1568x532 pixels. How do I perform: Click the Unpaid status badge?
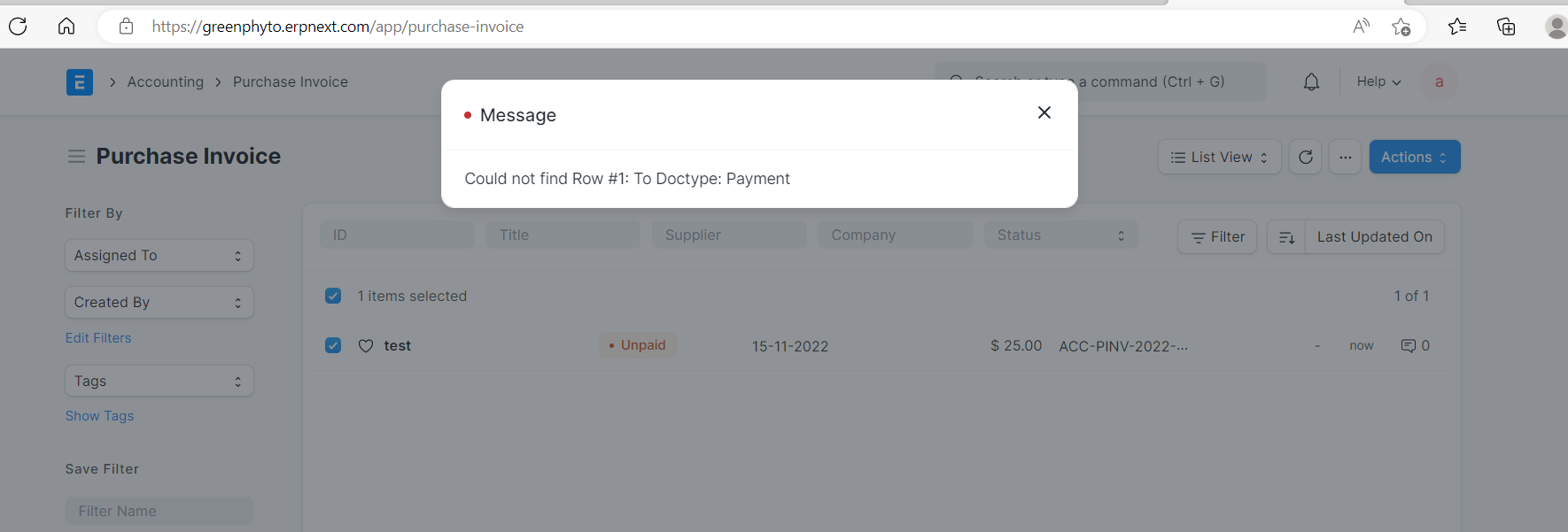pyautogui.click(x=637, y=344)
